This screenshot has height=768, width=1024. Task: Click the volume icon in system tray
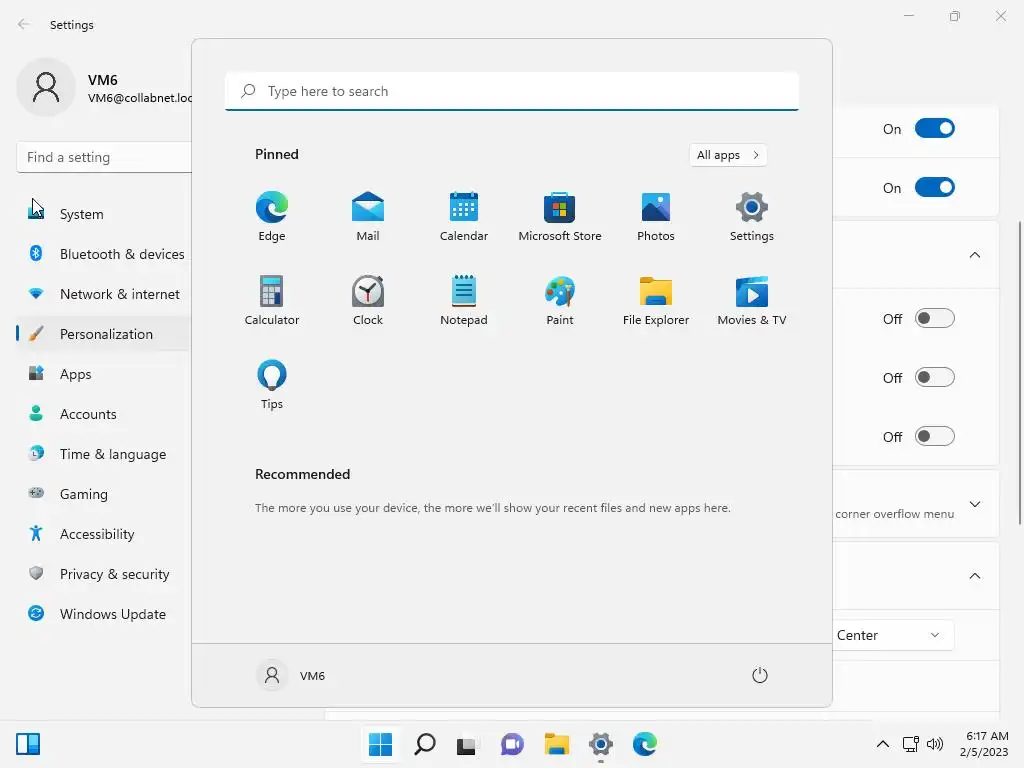click(935, 744)
